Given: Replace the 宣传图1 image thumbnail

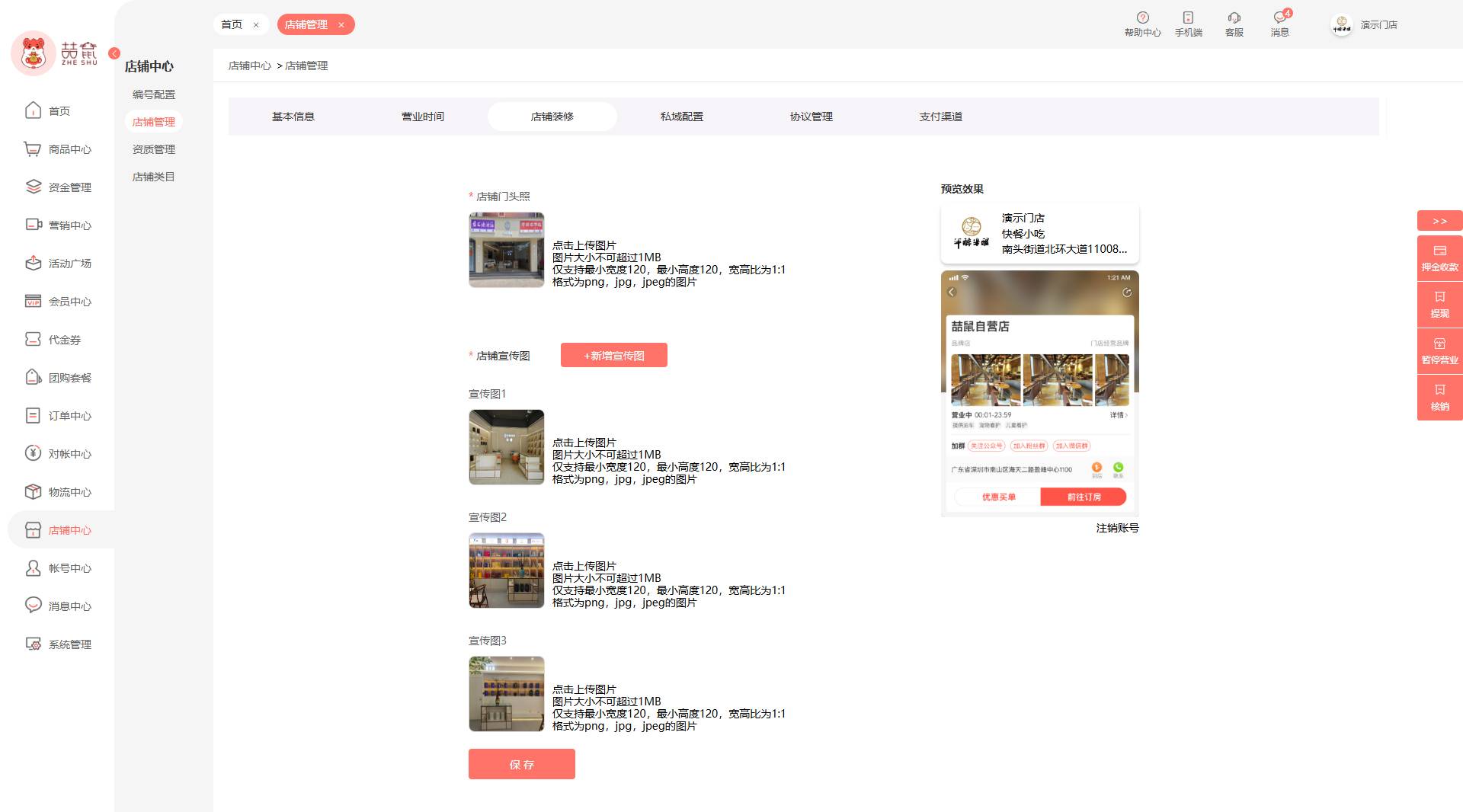Looking at the screenshot, I should [507, 447].
